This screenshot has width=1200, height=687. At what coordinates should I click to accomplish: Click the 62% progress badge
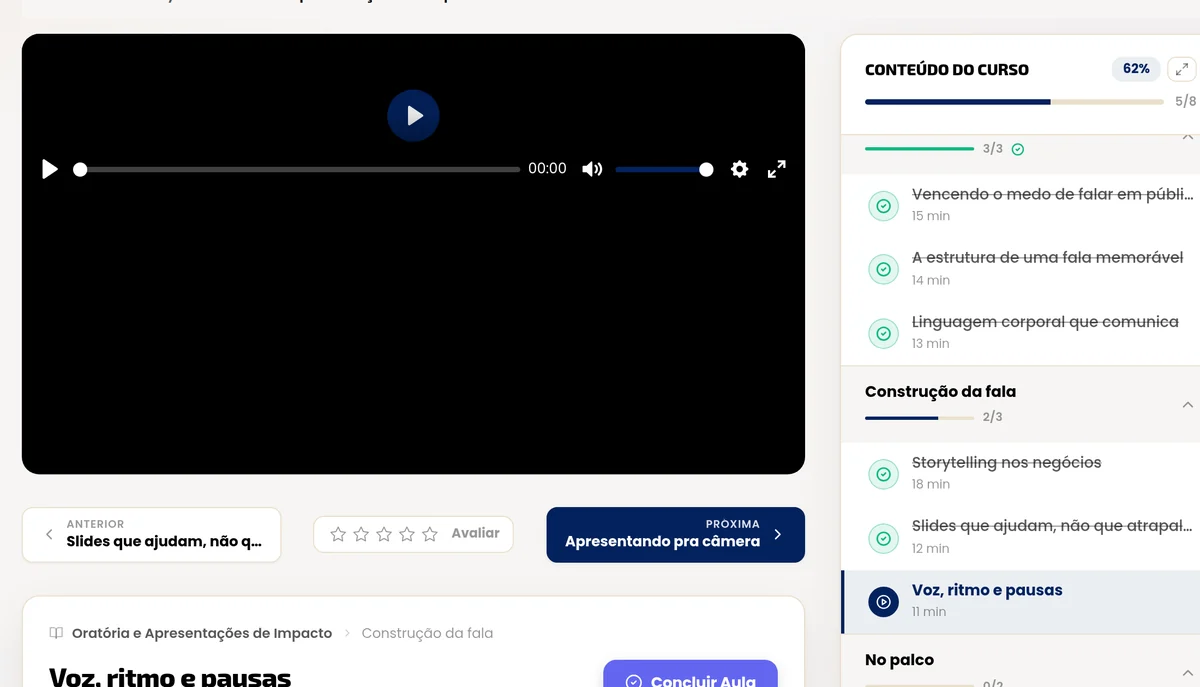1136,69
